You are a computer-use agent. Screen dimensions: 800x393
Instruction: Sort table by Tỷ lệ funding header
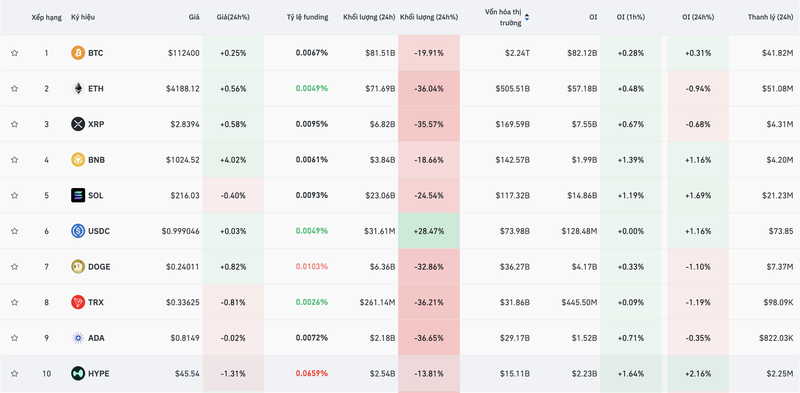[307, 17]
